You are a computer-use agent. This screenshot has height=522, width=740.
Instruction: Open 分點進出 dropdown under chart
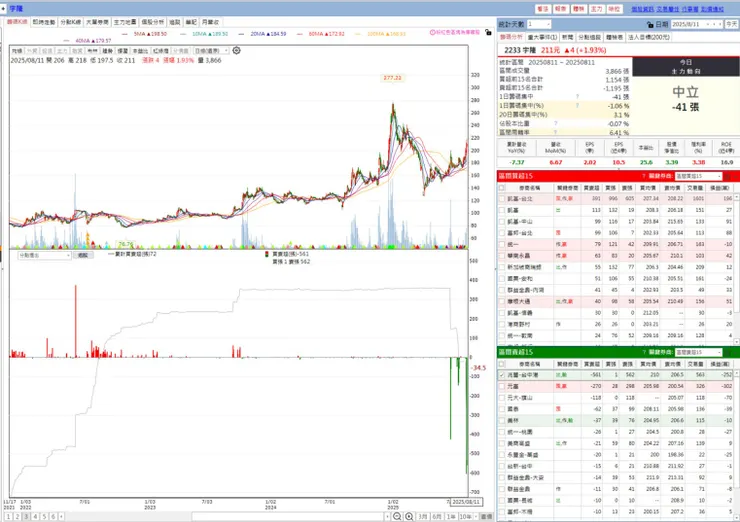[44, 255]
